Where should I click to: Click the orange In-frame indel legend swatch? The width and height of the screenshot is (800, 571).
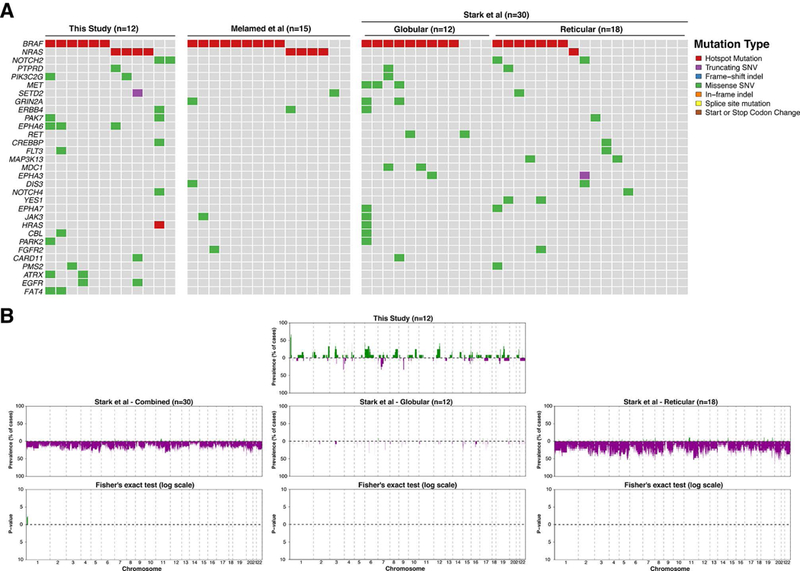pos(698,94)
